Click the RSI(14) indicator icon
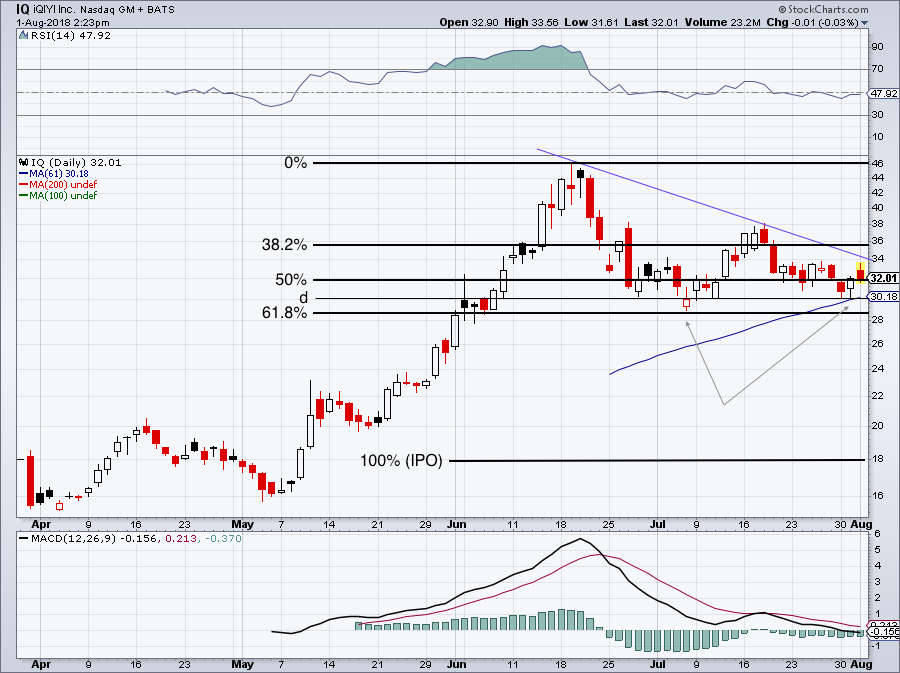 [23, 36]
